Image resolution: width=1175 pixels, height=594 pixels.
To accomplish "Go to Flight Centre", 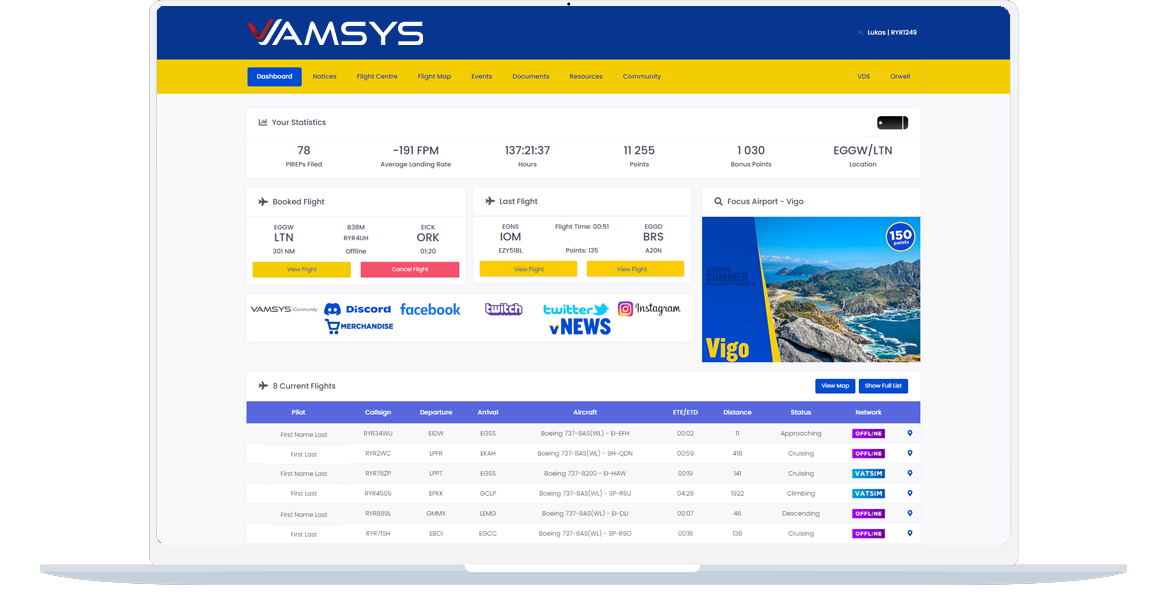I will [377, 76].
